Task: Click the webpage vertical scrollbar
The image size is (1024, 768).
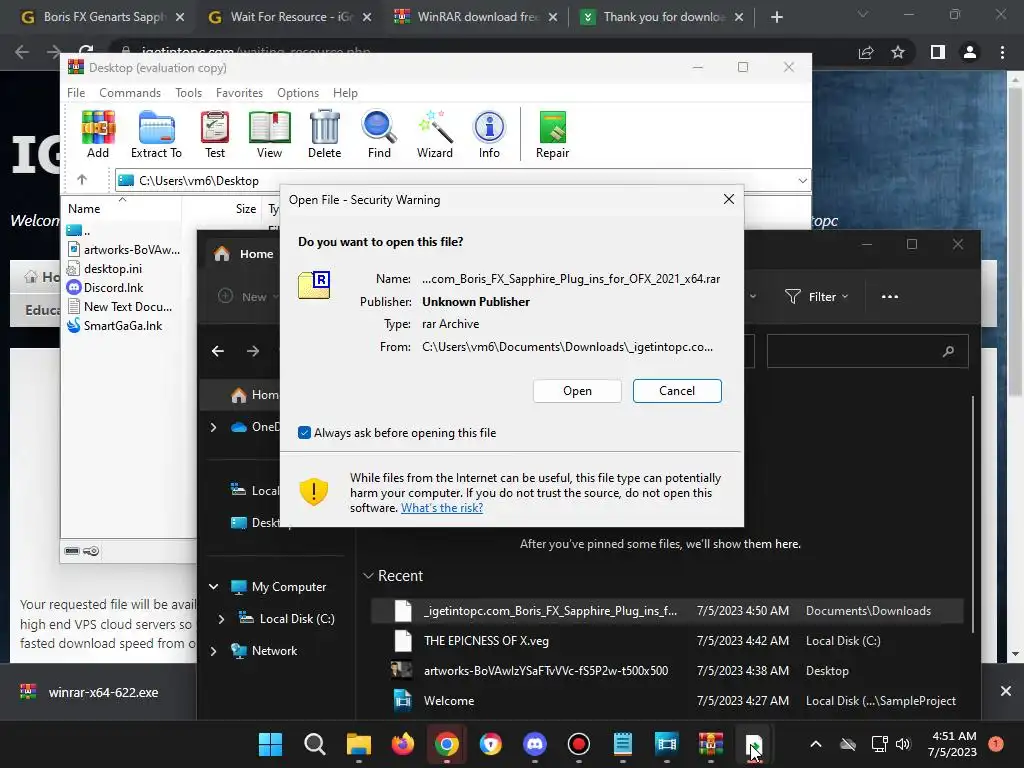Action: coord(1015,242)
